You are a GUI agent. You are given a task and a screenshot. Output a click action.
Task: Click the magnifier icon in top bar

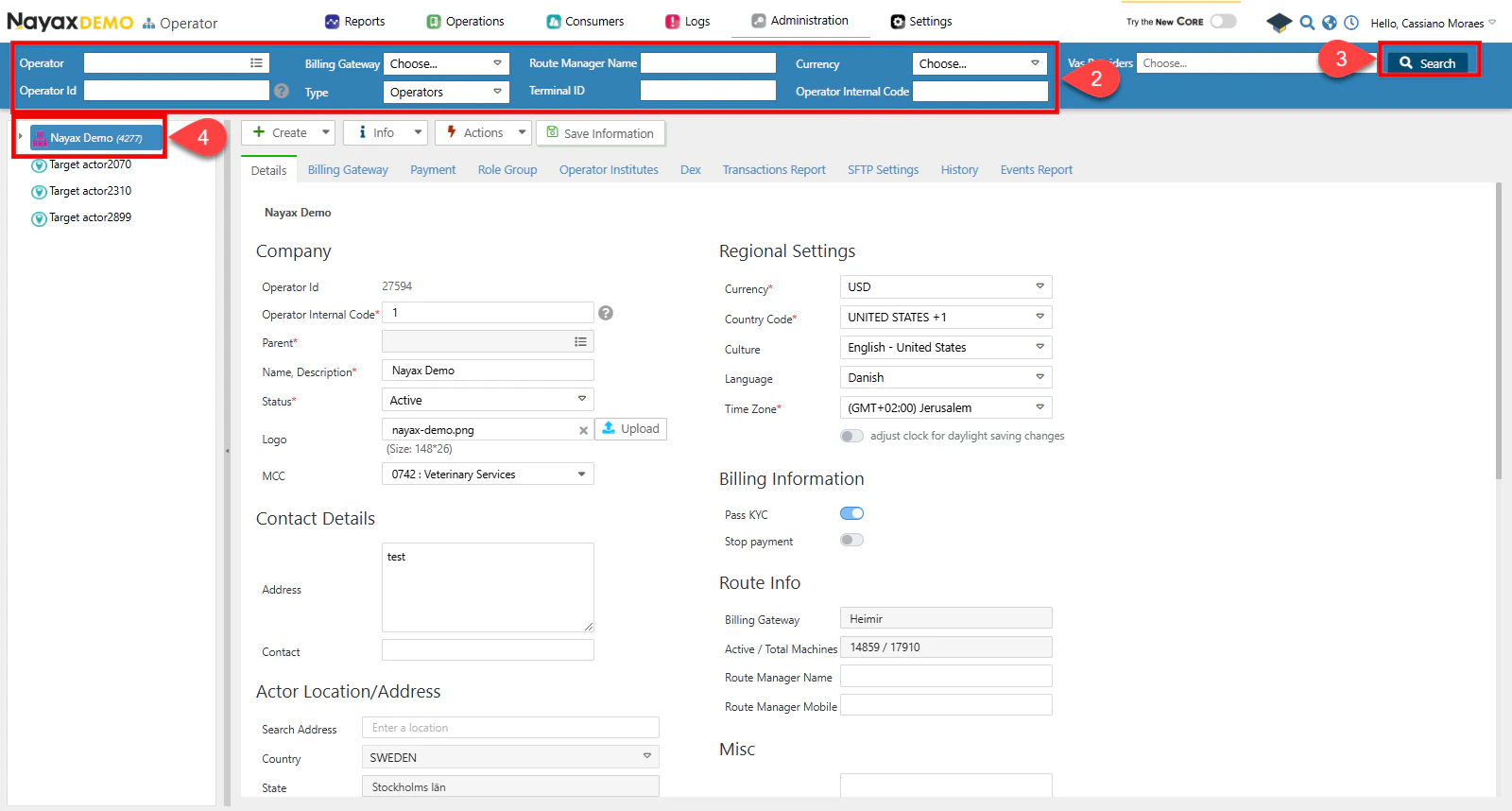[1307, 22]
